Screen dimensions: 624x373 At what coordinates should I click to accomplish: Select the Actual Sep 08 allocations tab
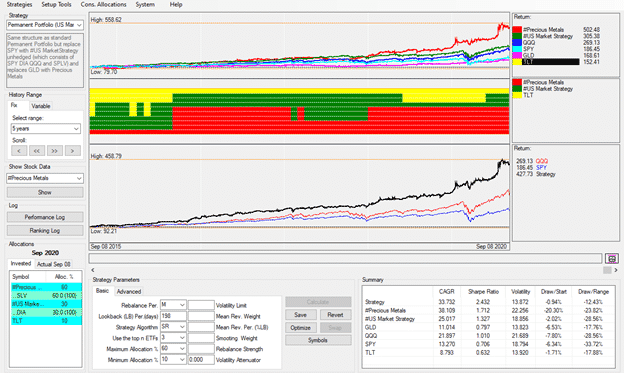53,264
